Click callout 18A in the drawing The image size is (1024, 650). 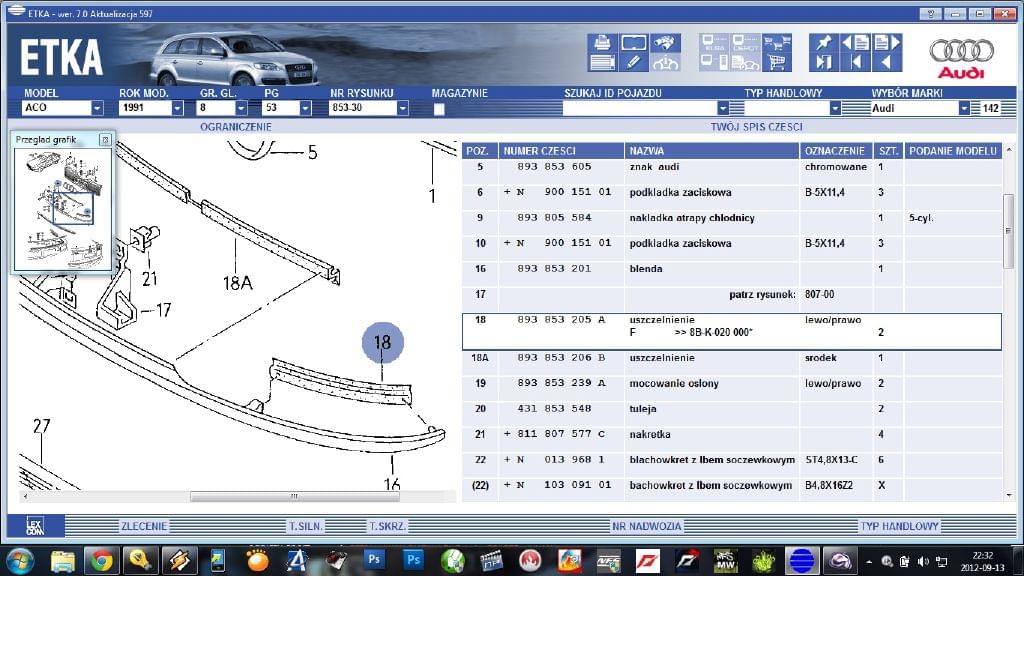pos(237,283)
